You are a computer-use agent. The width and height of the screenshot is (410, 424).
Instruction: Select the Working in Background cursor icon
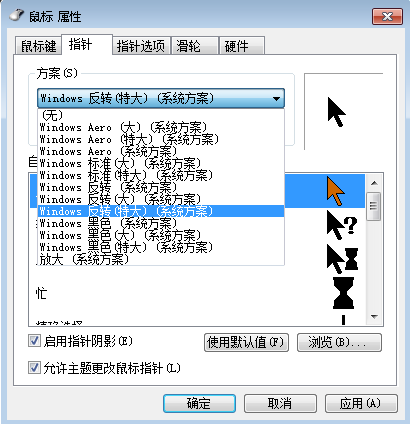click(x=342, y=259)
